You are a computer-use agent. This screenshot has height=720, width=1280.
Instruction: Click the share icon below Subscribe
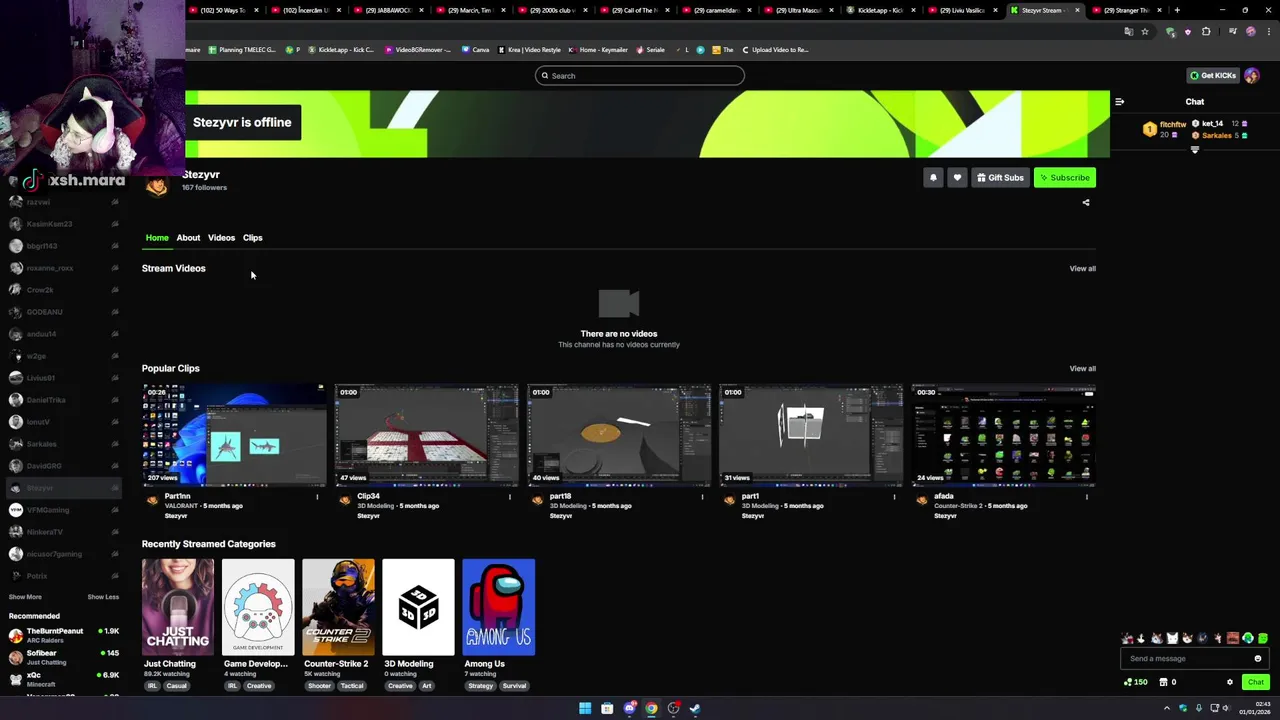point(1086,202)
